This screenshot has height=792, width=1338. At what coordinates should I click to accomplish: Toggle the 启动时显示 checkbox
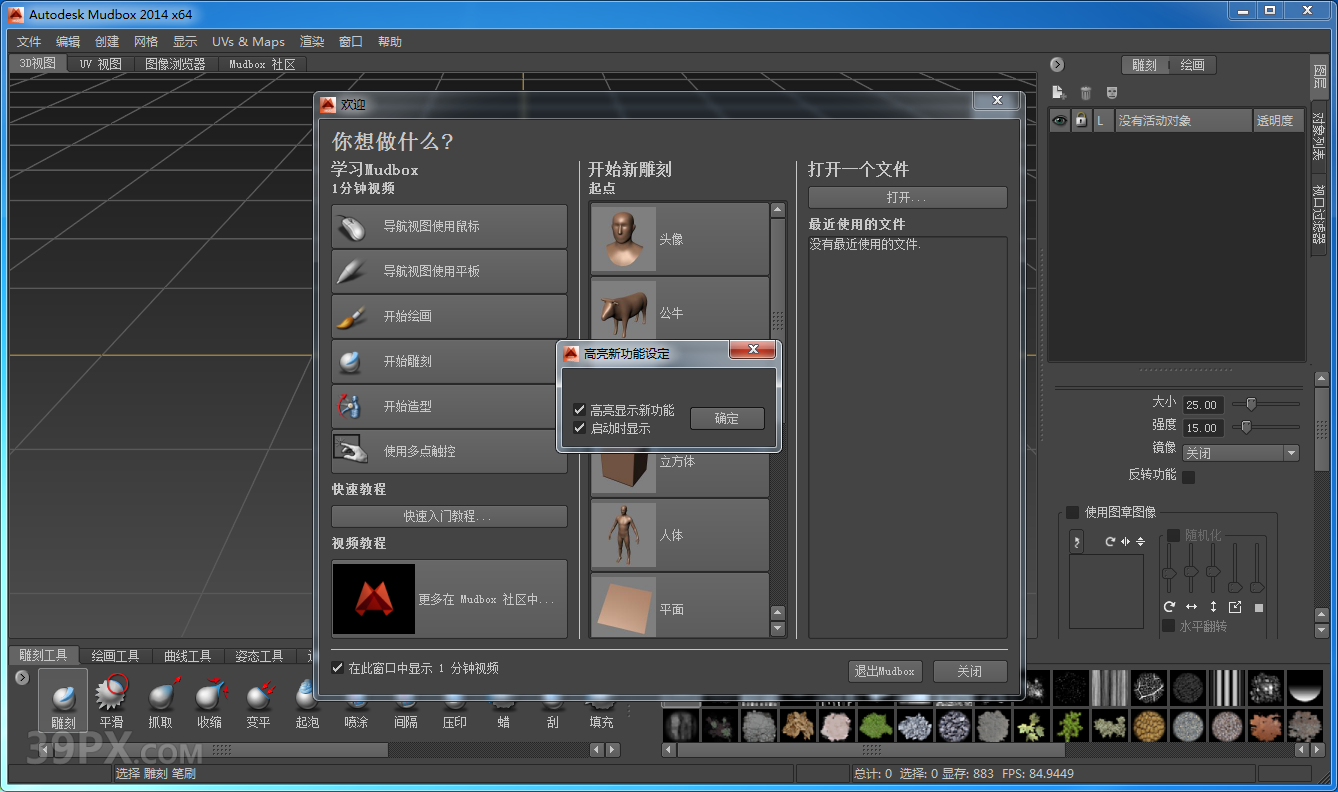tap(581, 427)
